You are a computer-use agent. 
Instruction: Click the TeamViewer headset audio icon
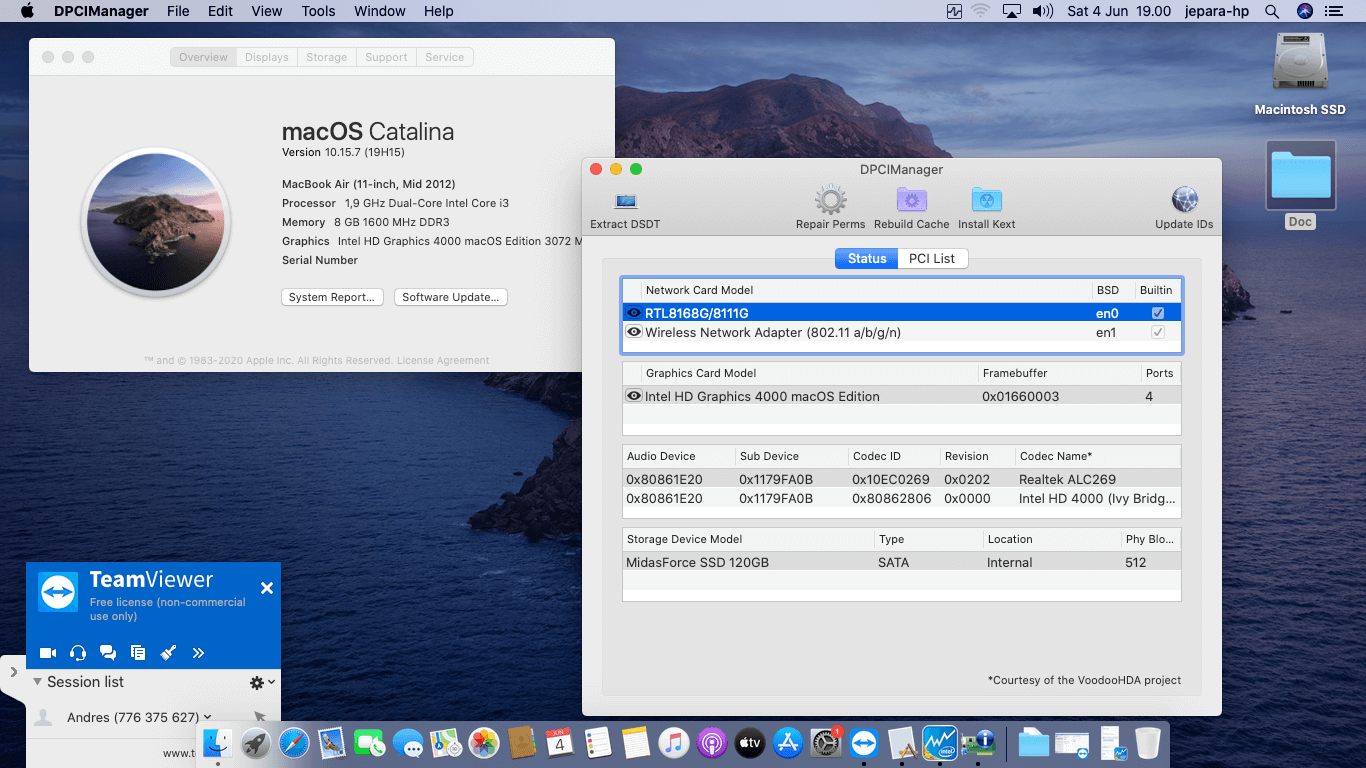click(x=78, y=653)
